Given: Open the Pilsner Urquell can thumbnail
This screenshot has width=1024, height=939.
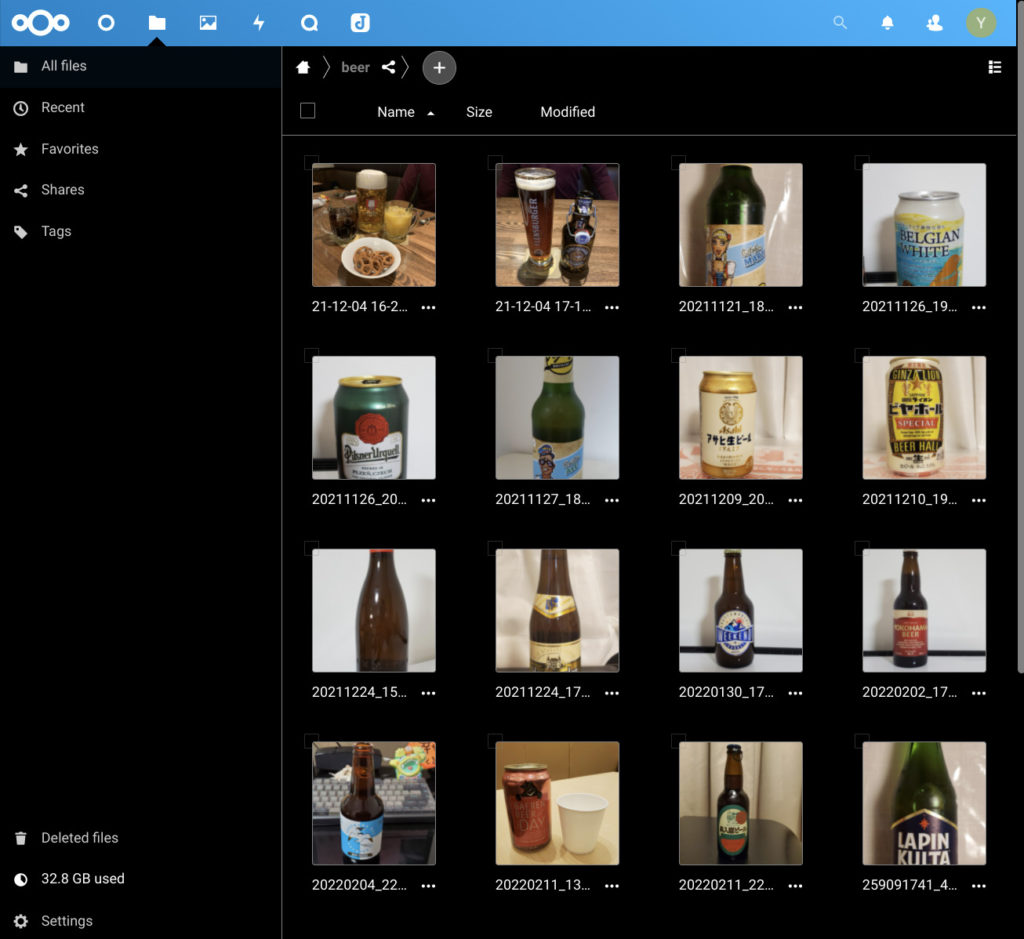Looking at the screenshot, I should tap(374, 417).
